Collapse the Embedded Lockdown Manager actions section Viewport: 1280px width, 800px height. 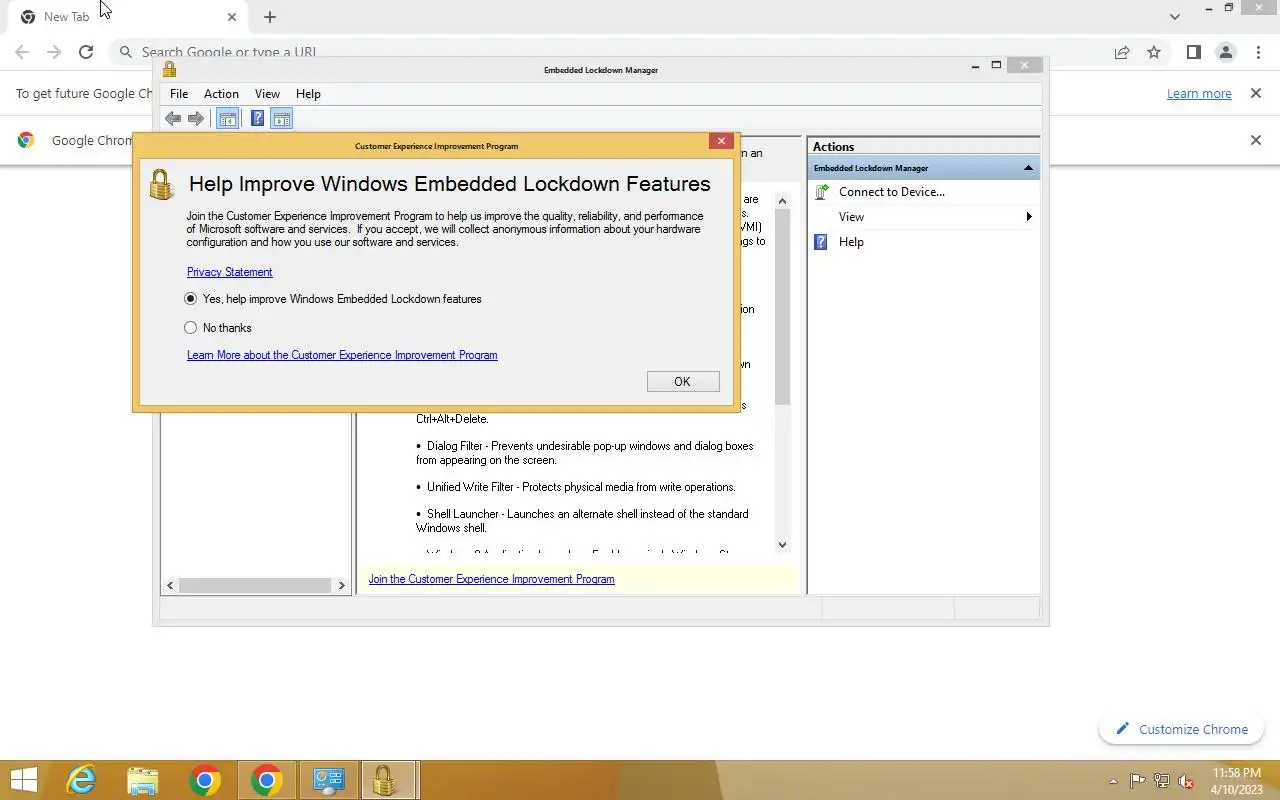pos(1028,168)
